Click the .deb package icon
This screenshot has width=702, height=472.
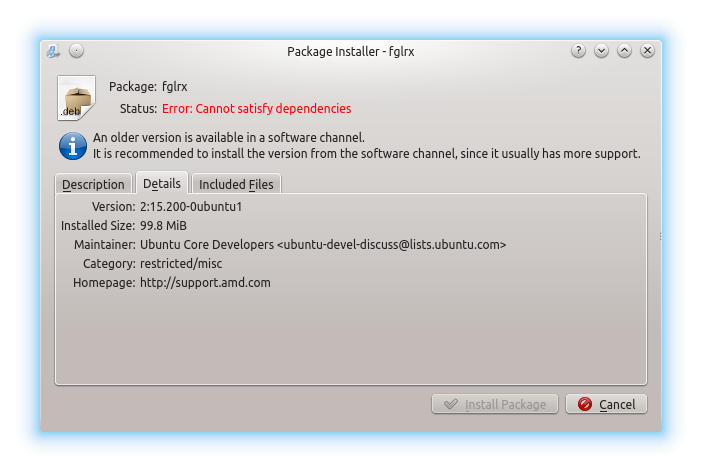click(76, 98)
